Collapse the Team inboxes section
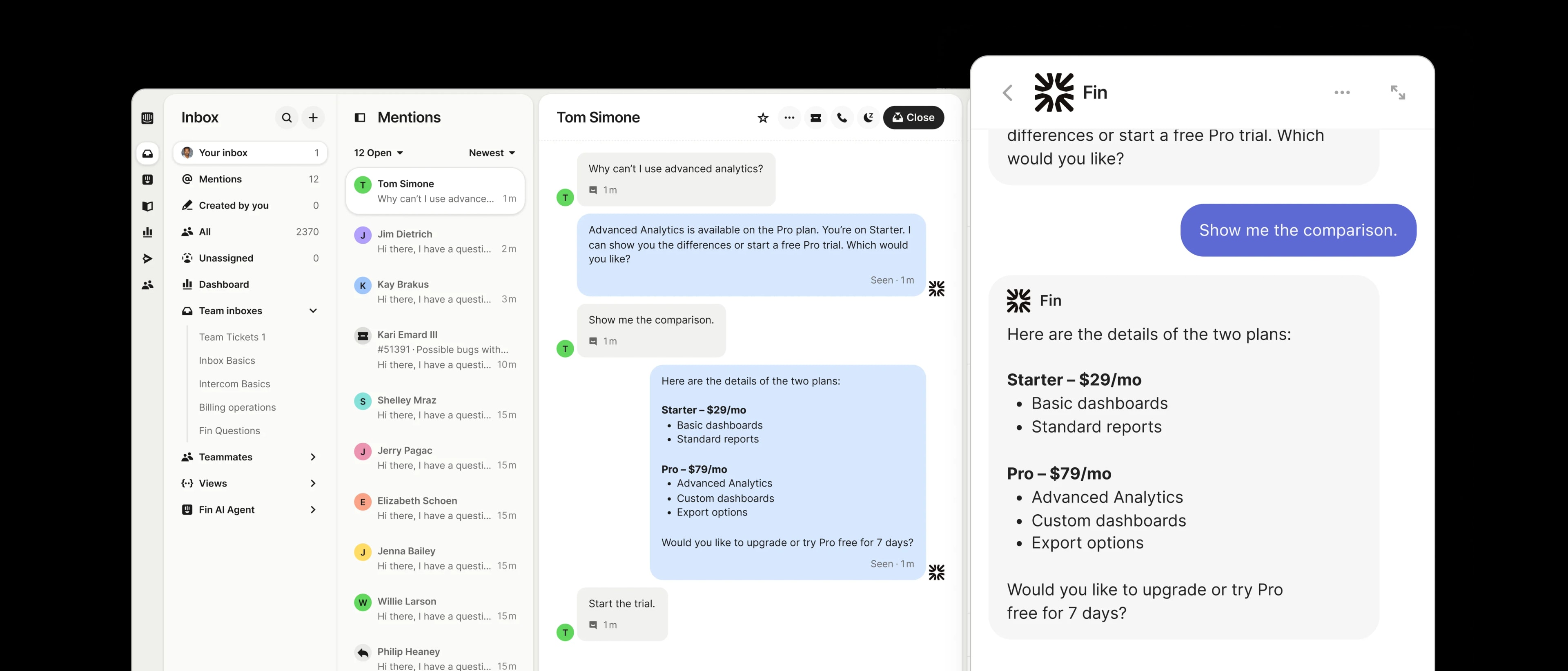The width and height of the screenshot is (1568, 671). click(313, 311)
